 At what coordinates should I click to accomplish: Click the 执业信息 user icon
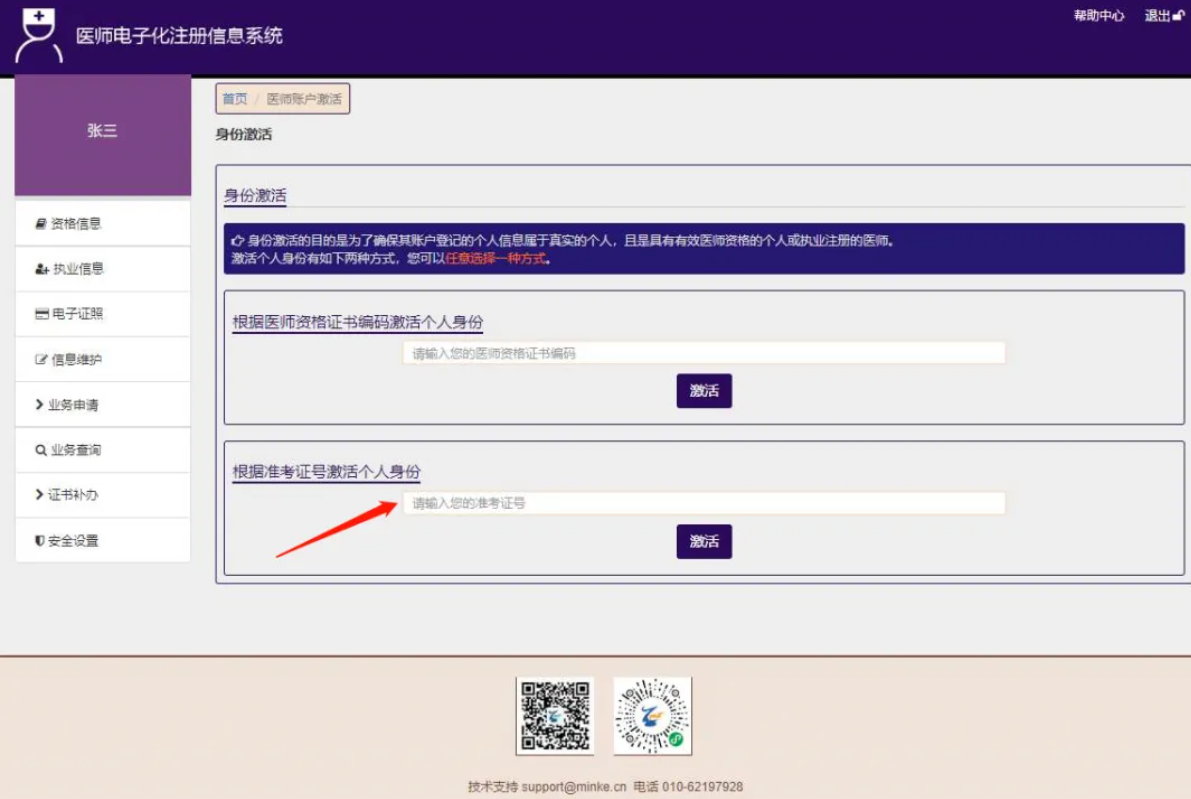(42, 269)
